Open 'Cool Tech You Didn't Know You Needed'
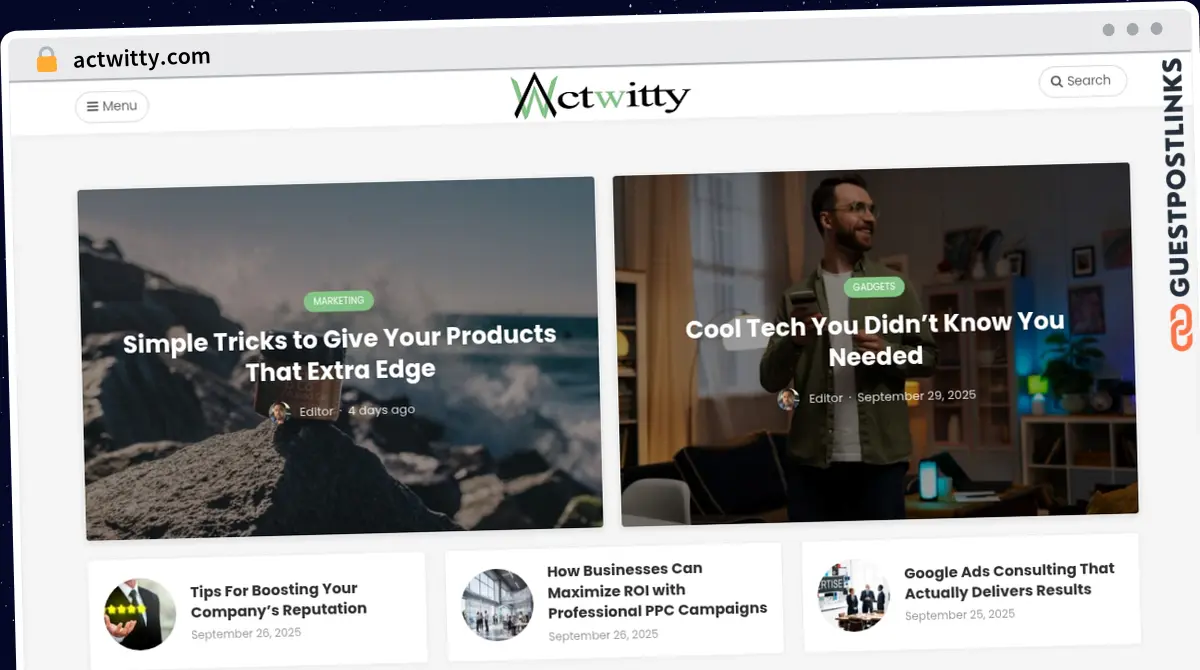The height and width of the screenshot is (670, 1200). [x=875, y=340]
